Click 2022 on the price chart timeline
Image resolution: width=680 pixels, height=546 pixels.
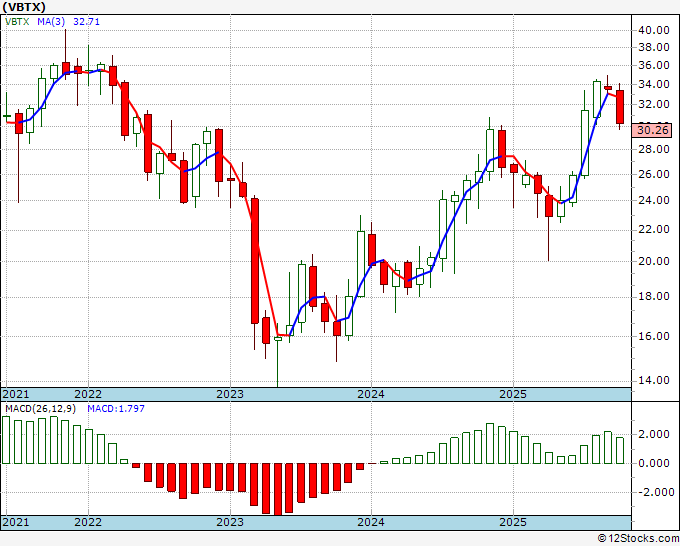pyautogui.click(x=88, y=394)
